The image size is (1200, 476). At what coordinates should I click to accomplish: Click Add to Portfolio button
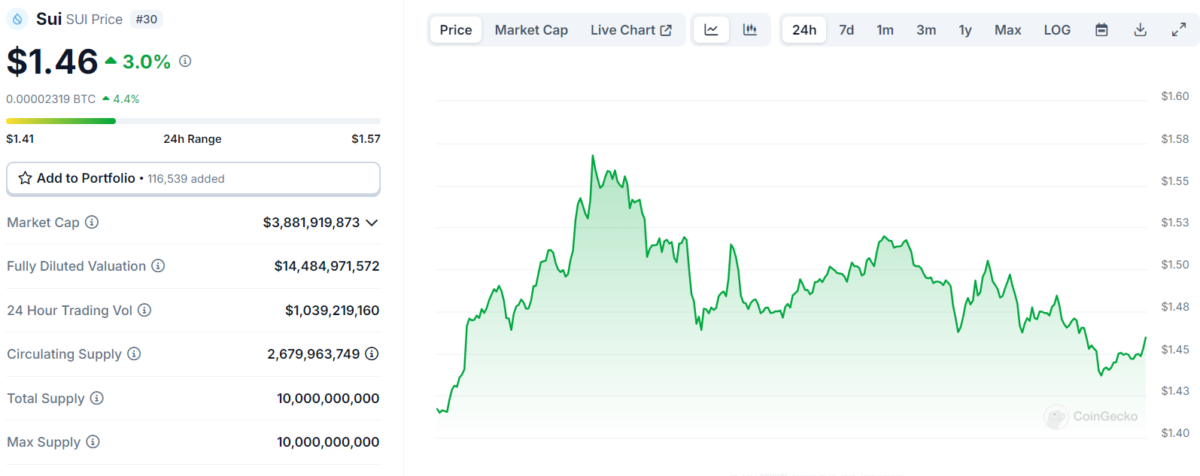coord(193,178)
